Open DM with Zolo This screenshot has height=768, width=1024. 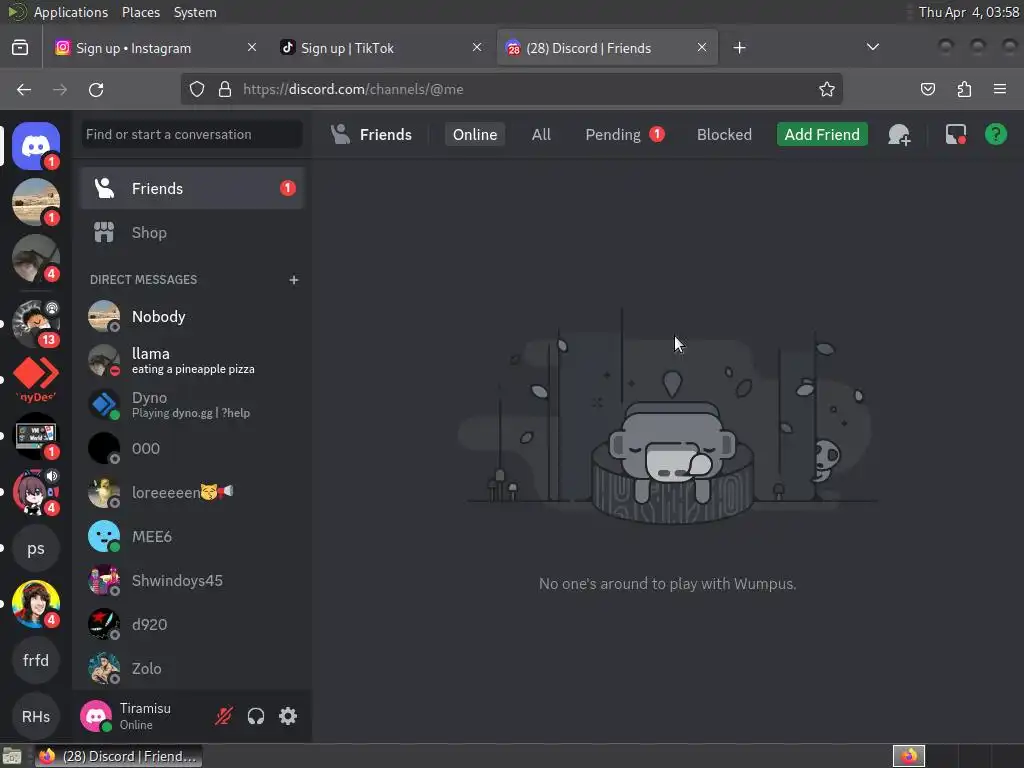click(x=193, y=669)
